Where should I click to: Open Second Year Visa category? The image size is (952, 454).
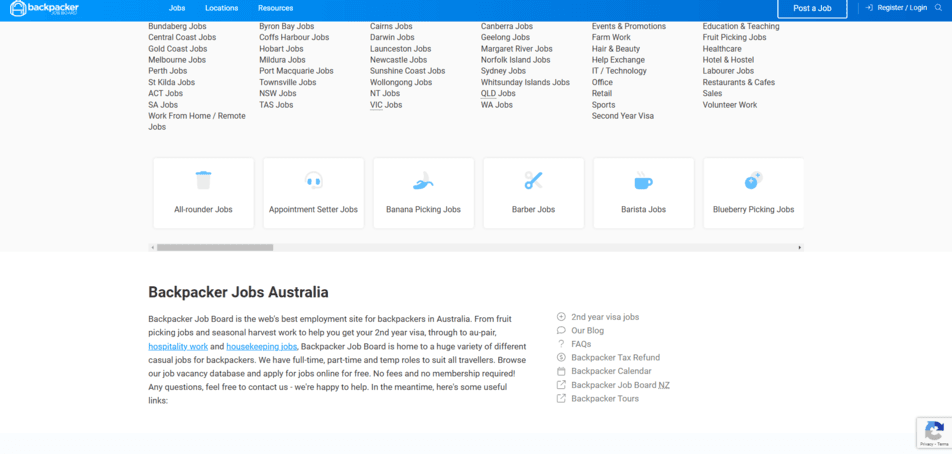click(x=623, y=116)
